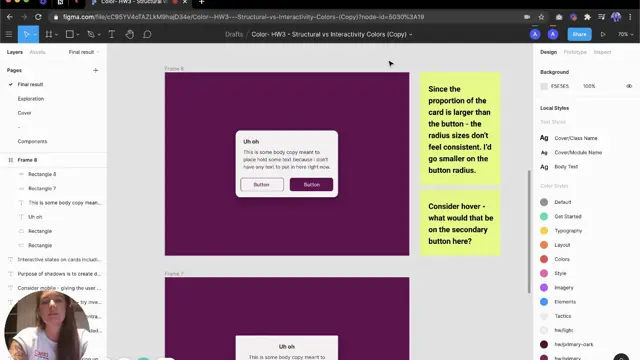Reload the page in the browser
Viewport: 640px width, 360px height.
coord(38,17)
